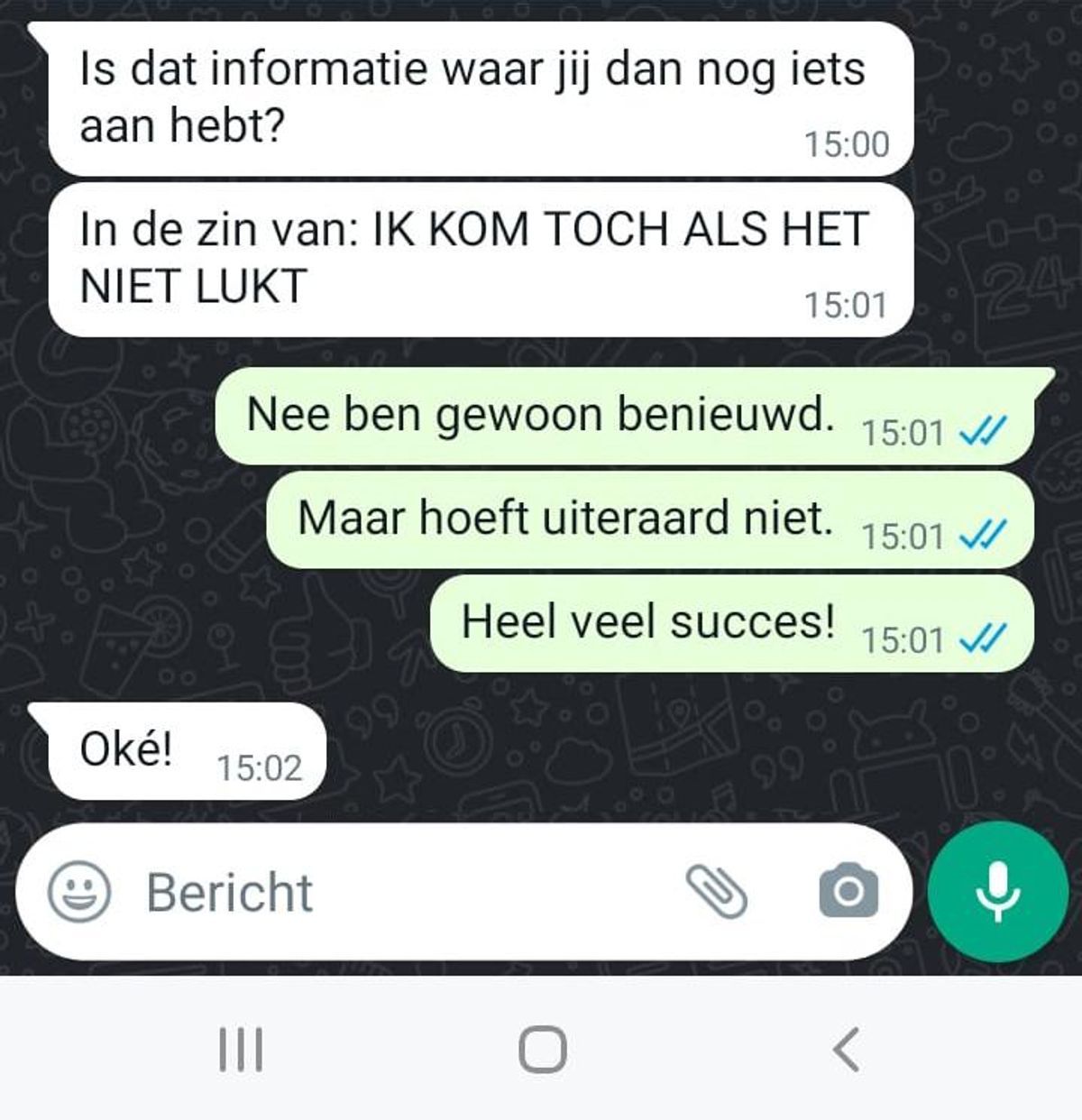The height and width of the screenshot is (1120, 1082).
Task: Tap the paperclip attachment icon
Action: click(718, 892)
